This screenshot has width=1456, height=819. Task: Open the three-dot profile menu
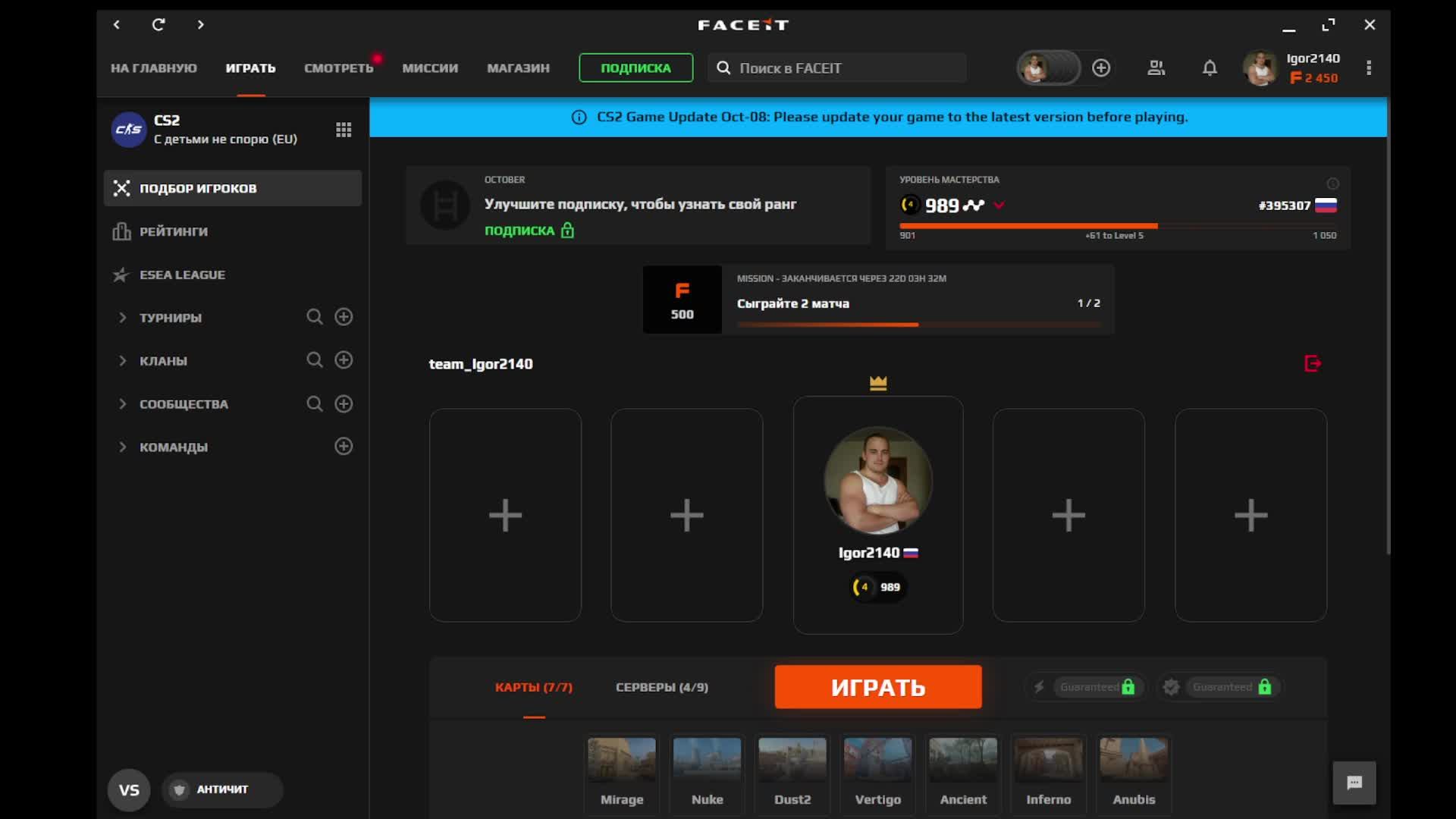(x=1369, y=68)
